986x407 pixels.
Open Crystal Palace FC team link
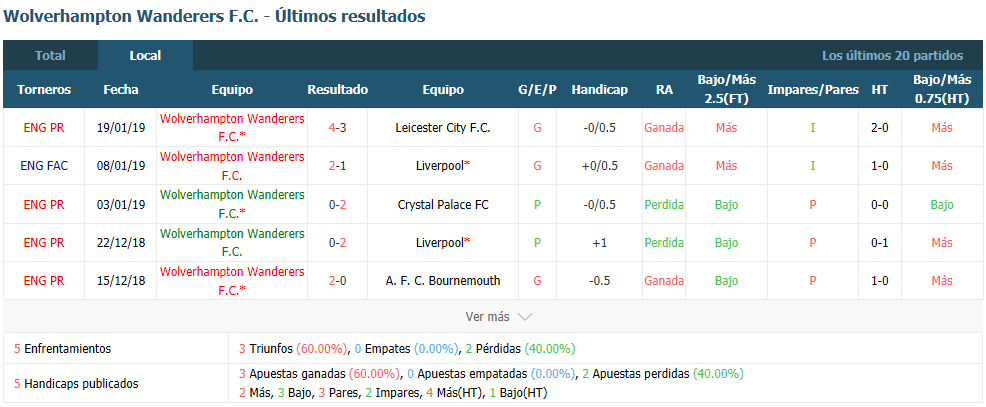(x=443, y=204)
